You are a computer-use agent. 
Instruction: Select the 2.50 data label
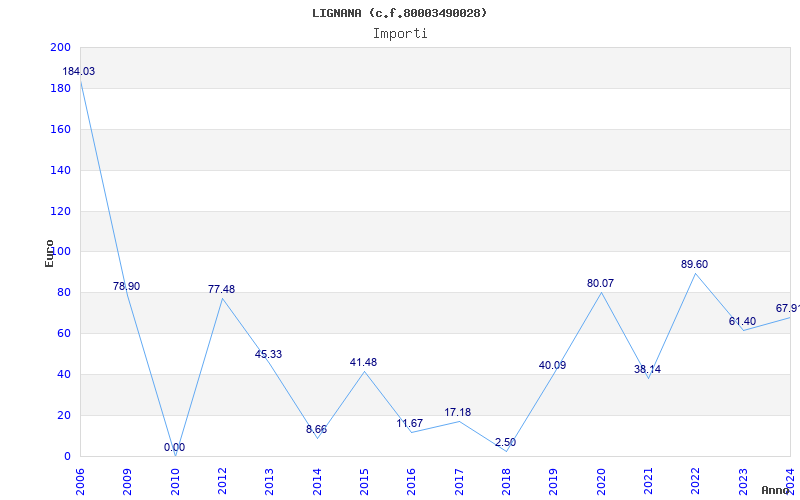pyautogui.click(x=505, y=442)
